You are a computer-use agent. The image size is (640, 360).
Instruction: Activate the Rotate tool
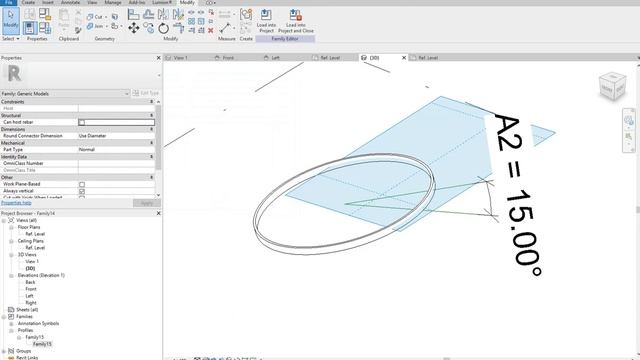pos(163,28)
